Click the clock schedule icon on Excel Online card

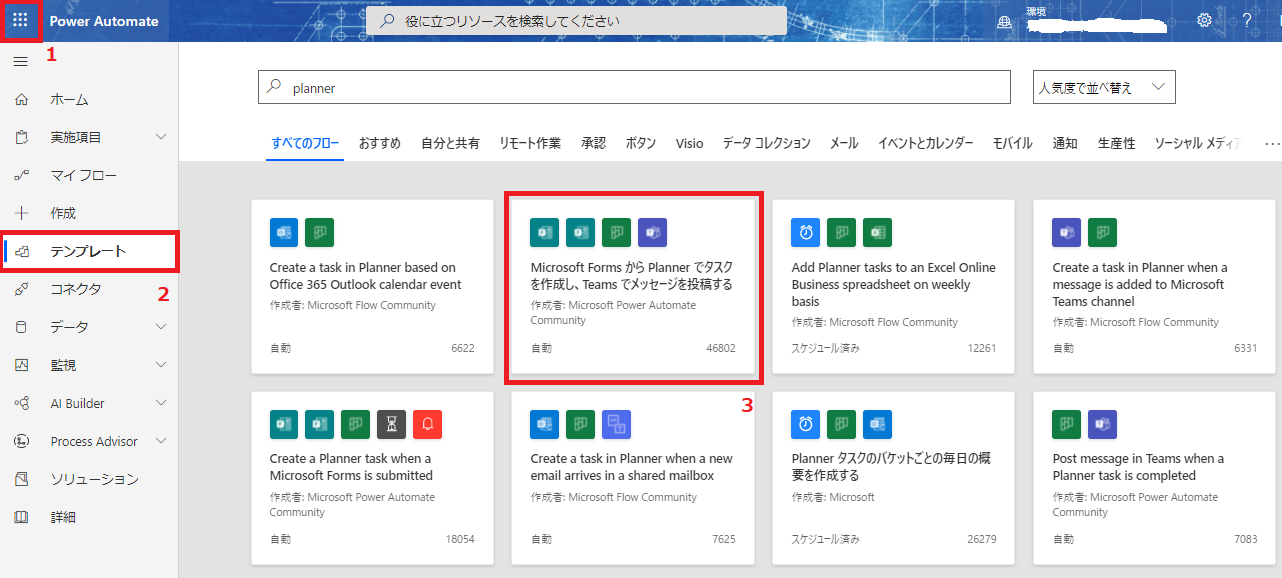pyautogui.click(x=806, y=232)
